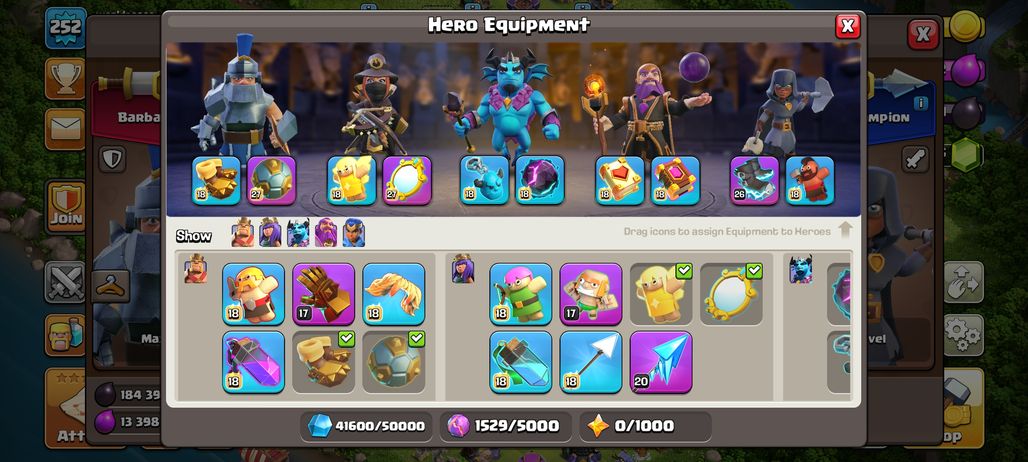Screen dimensions: 1028x462
Task: Choose the Giant Arrow equipment
Action: coord(591,362)
